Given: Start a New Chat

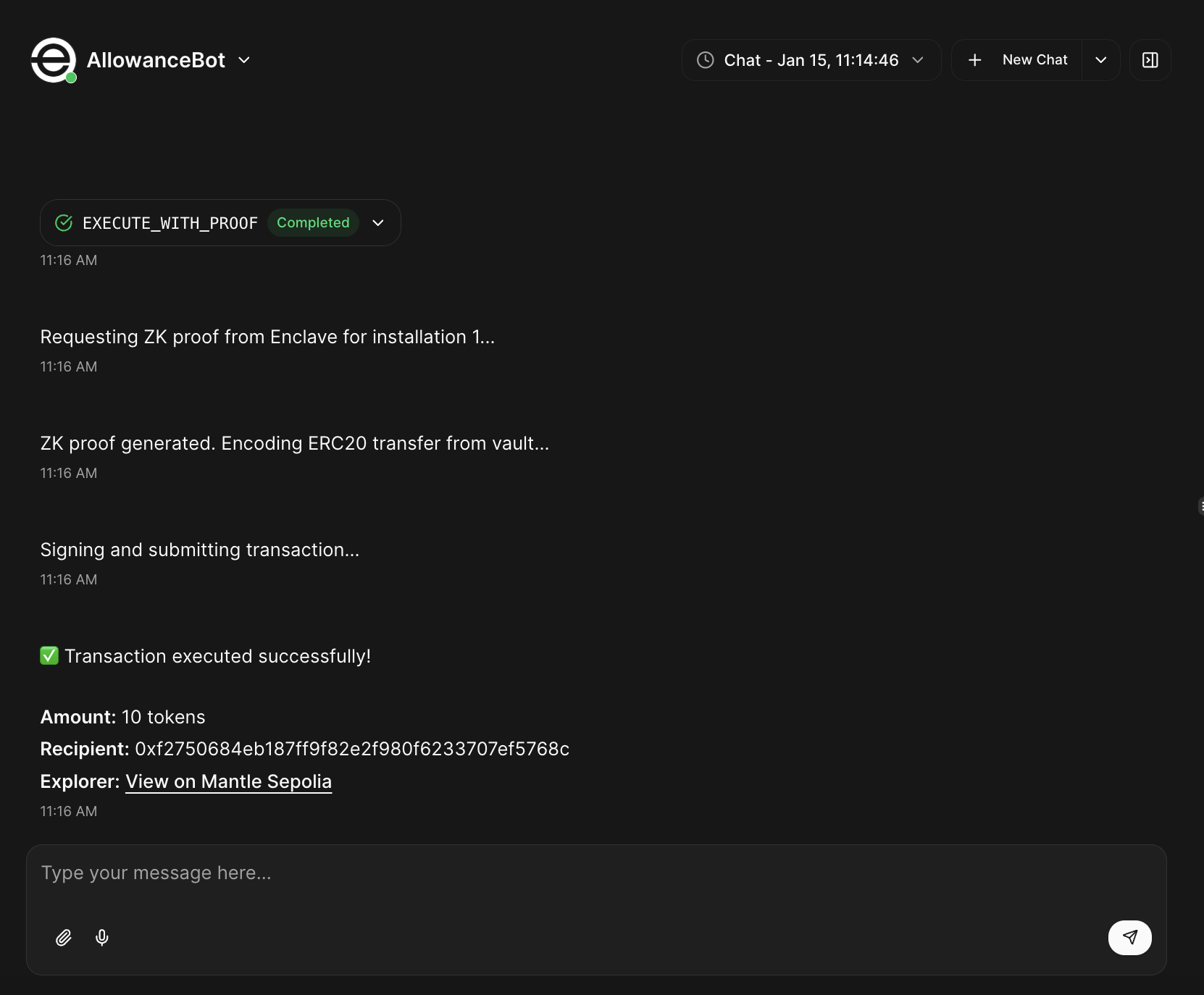Looking at the screenshot, I should pyautogui.click(x=1034, y=60).
